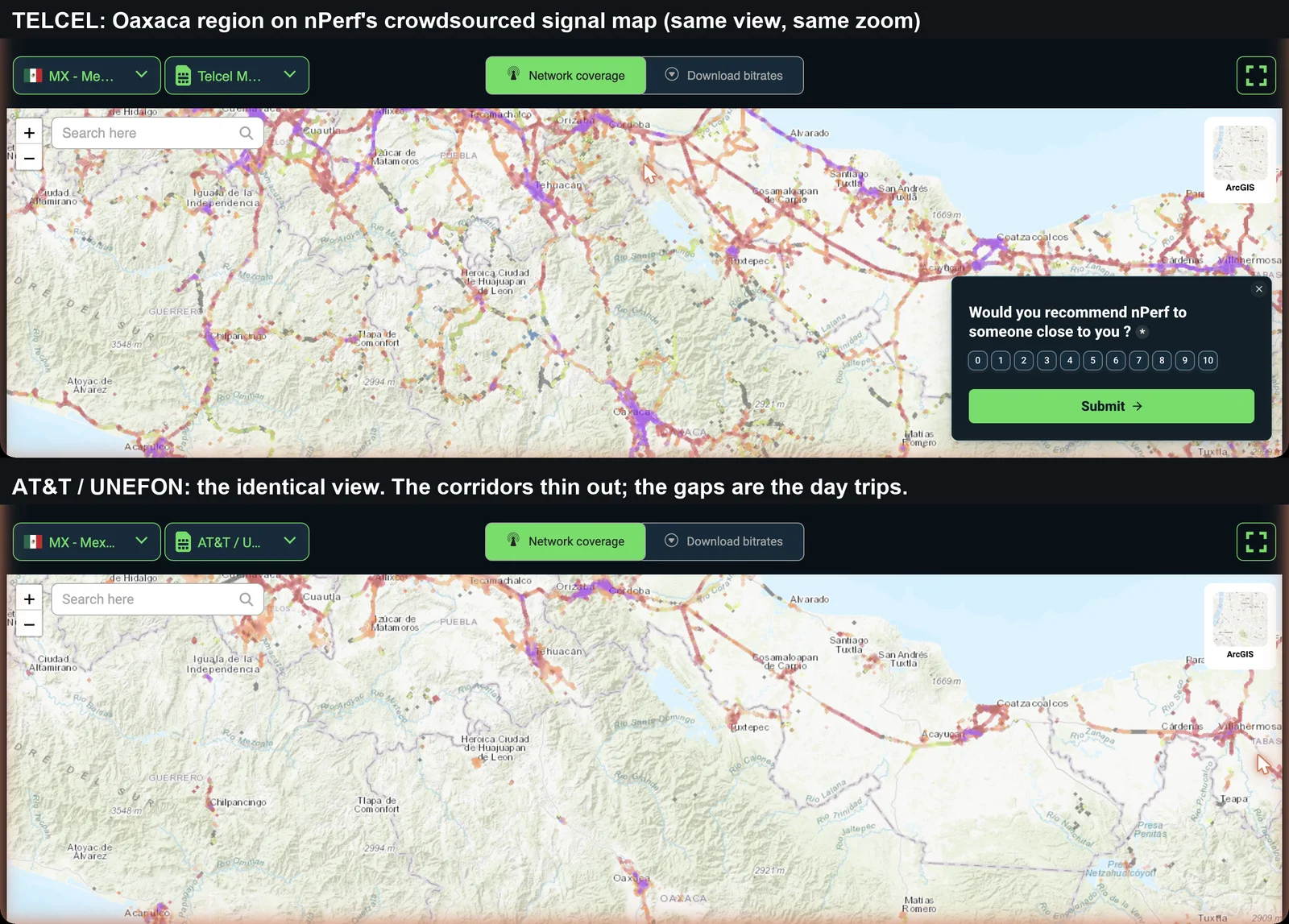Select rating 8 in the survey
The width and height of the screenshot is (1289, 924).
coord(1162,360)
